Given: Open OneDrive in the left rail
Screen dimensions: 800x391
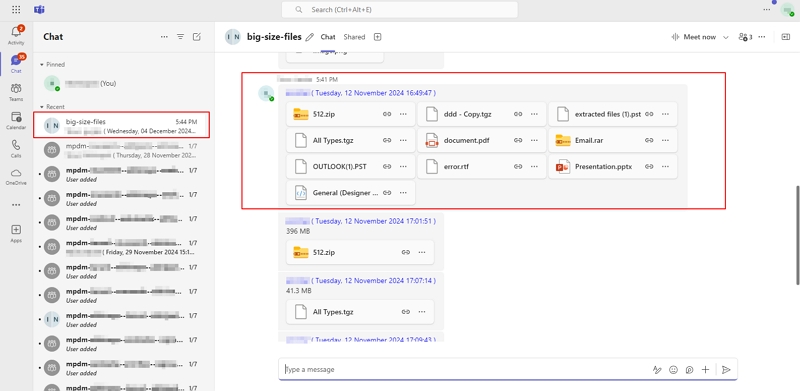Looking at the screenshot, I should [x=16, y=177].
